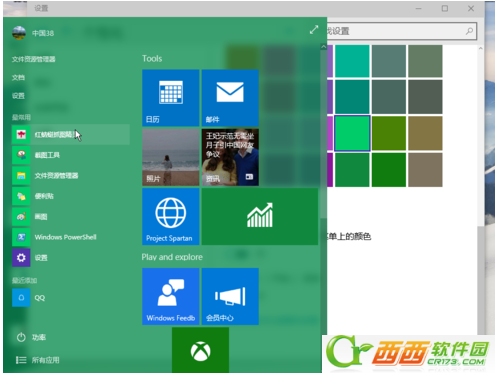Pick the gray-teal swatch in first row
The image size is (495, 373).
[389, 61]
